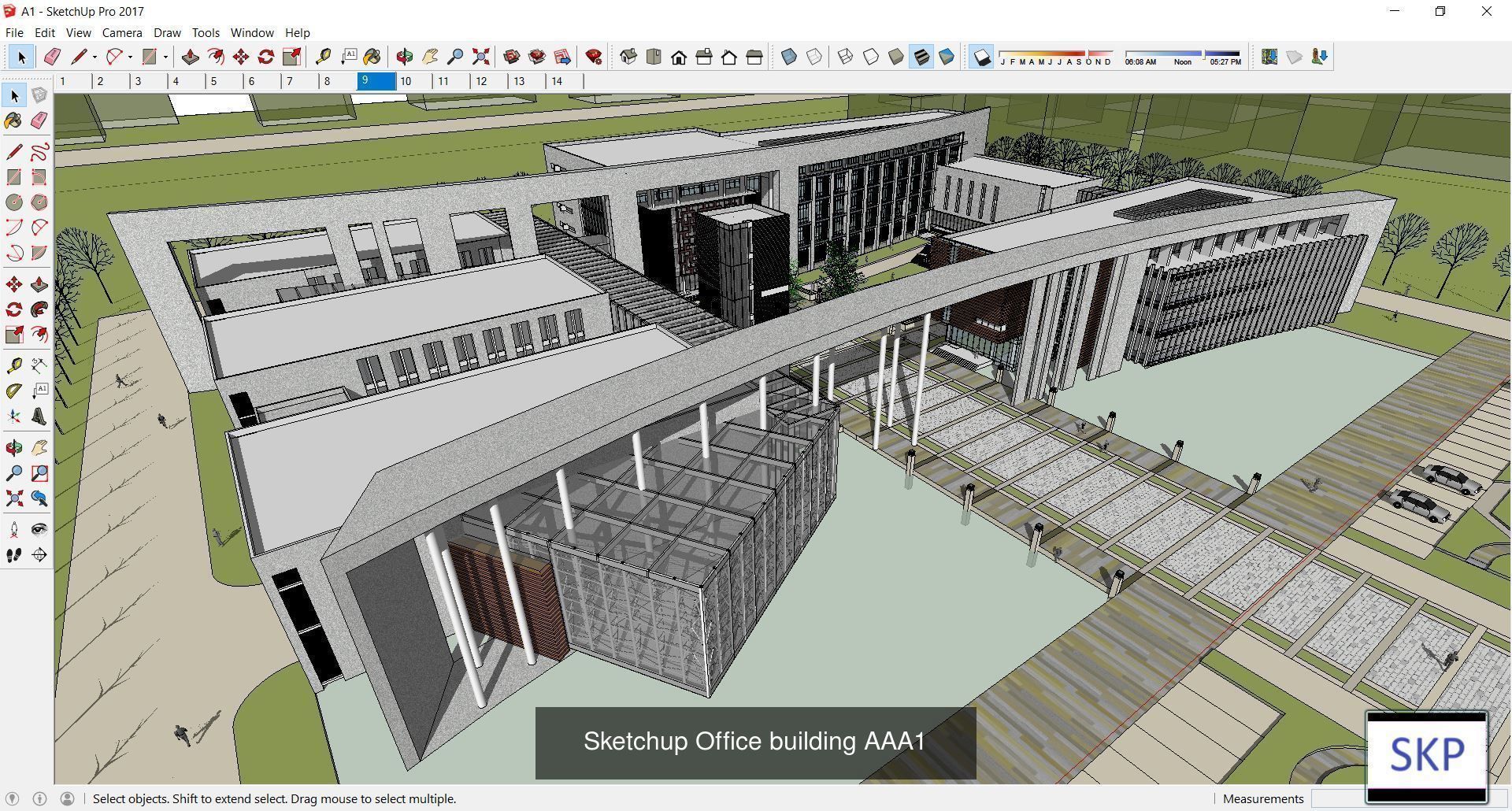1512x811 pixels.
Task: Toggle shadows display button
Action: tap(981, 57)
